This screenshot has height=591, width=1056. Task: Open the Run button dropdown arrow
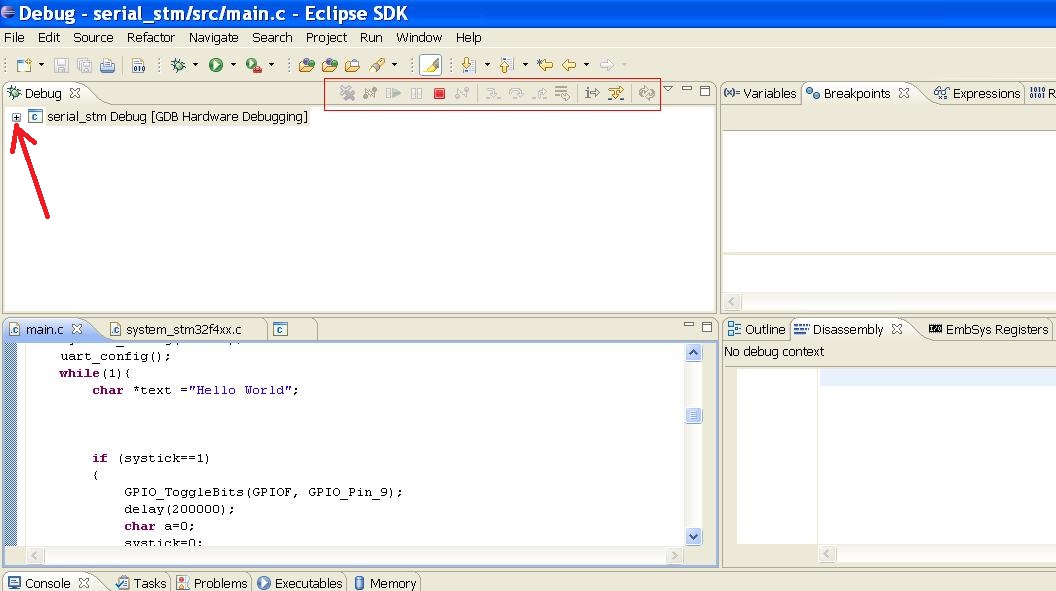(233, 65)
